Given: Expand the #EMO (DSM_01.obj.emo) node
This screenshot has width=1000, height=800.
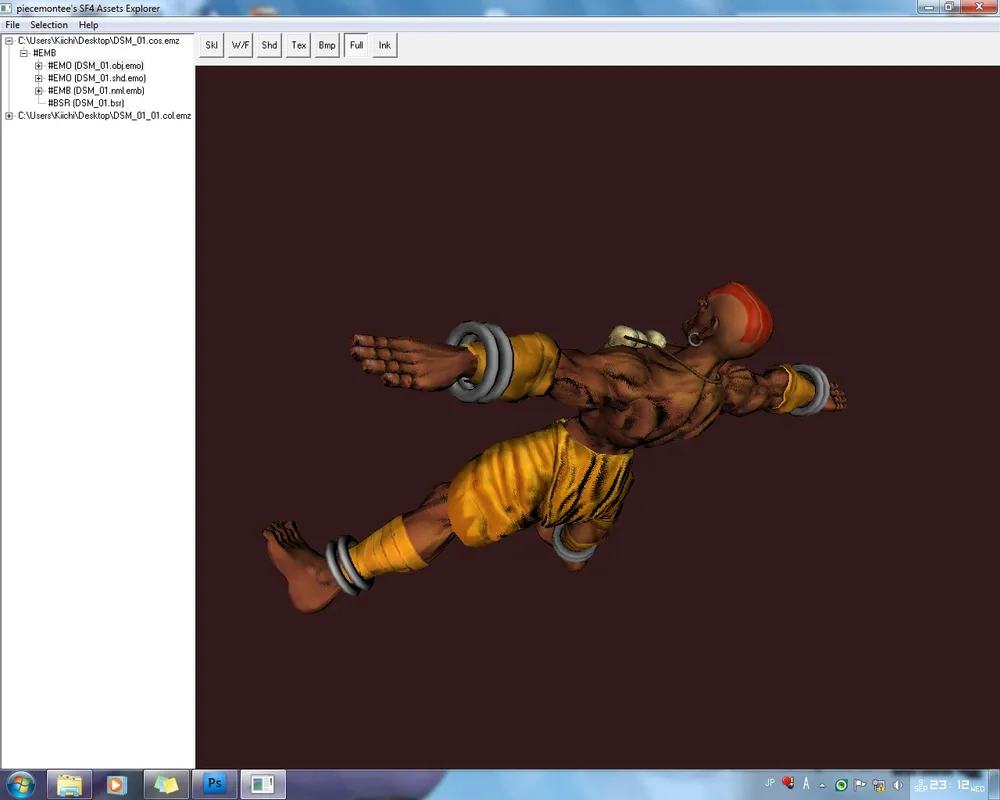Looking at the screenshot, I should pos(39,66).
